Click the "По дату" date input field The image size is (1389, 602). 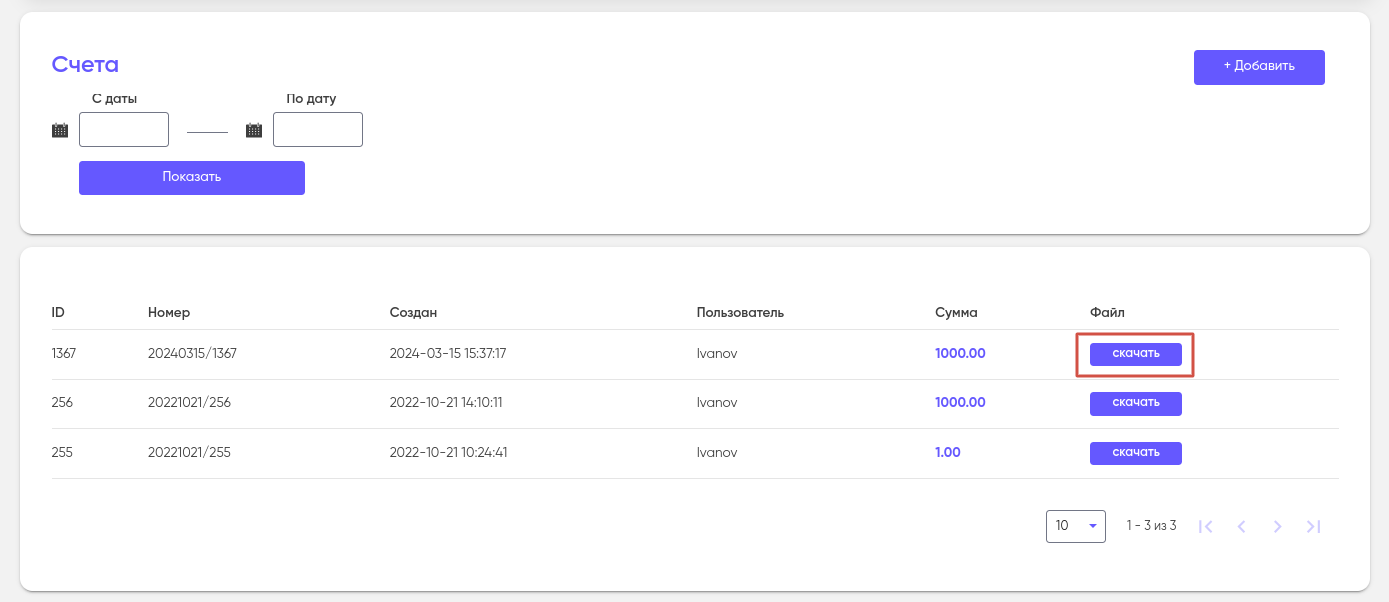(x=318, y=130)
